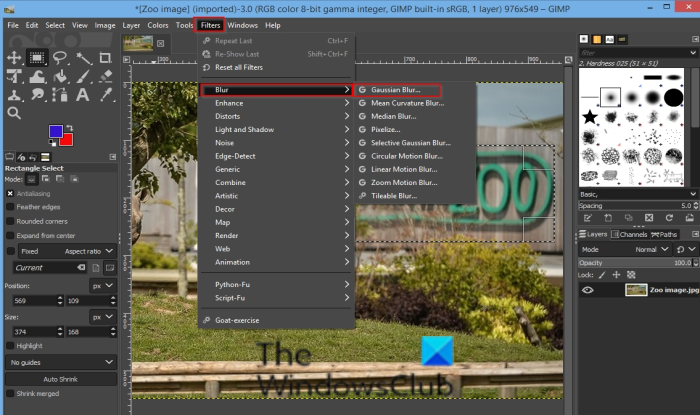This screenshot has height=415, width=700.
Task: Adjust the layer Opacity slider
Action: click(635, 263)
